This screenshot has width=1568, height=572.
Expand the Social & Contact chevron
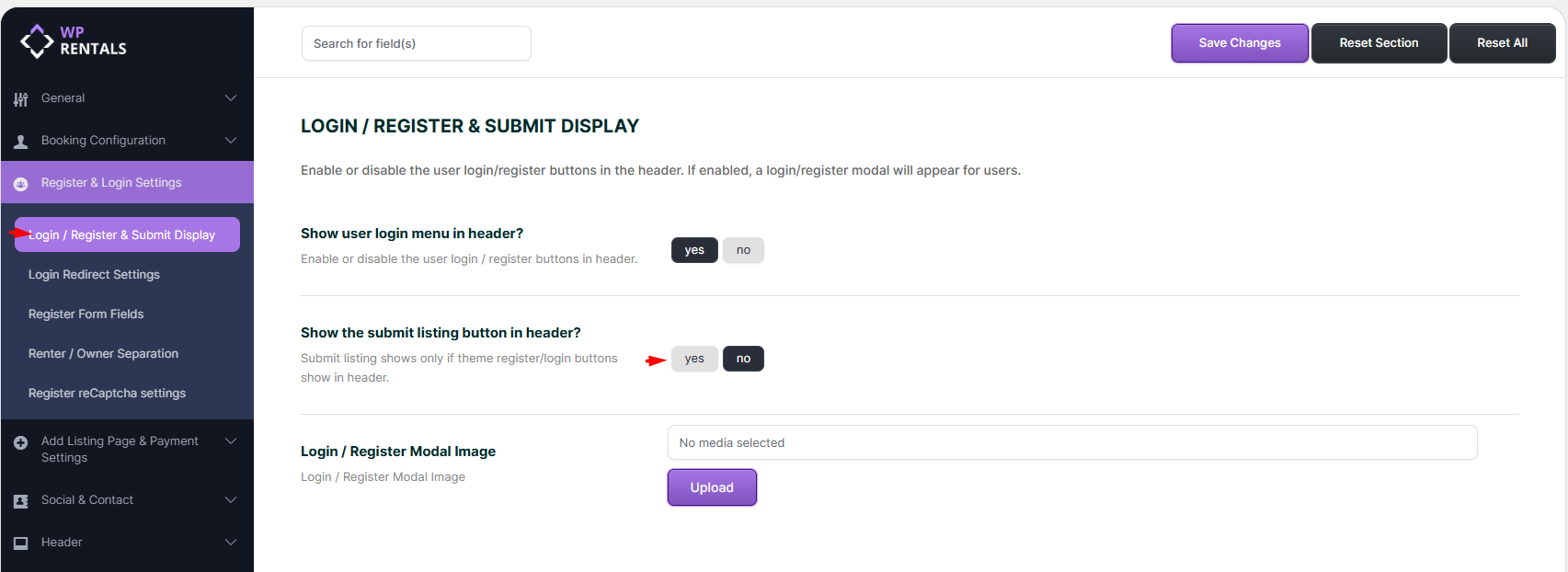tap(231, 500)
